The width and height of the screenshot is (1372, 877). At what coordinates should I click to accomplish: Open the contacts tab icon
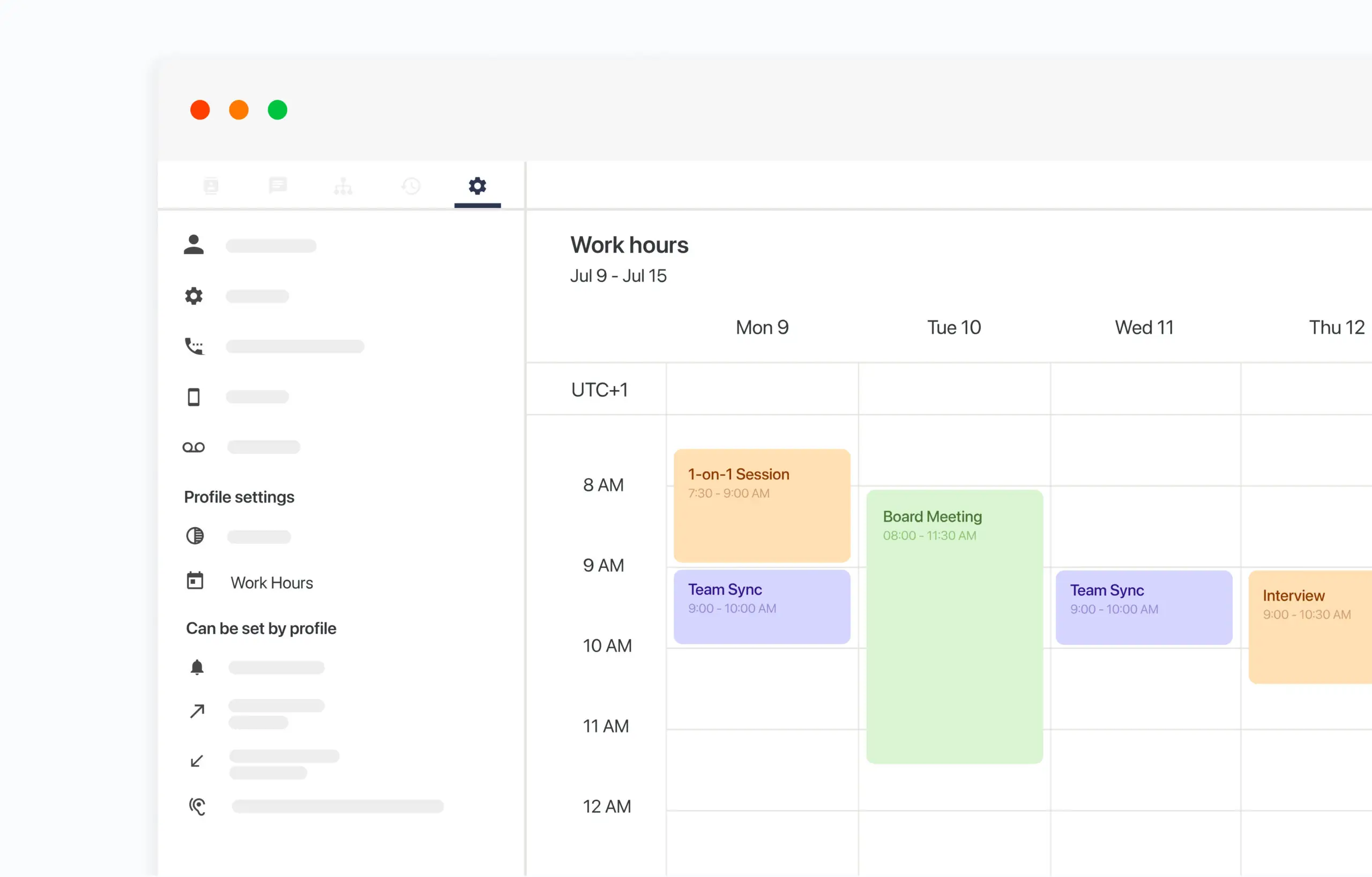pos(211,186)
